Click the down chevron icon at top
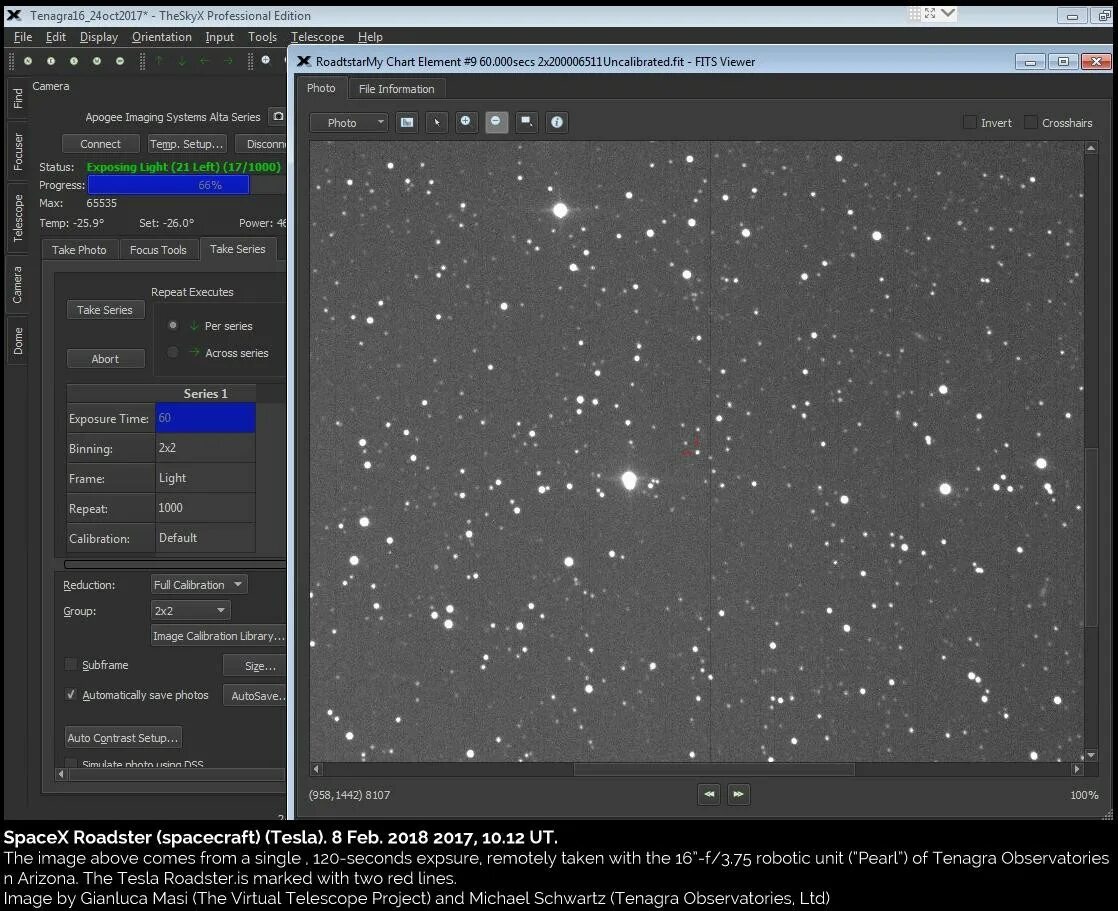The image size is (1118, 911). click(x=948, y=14)
